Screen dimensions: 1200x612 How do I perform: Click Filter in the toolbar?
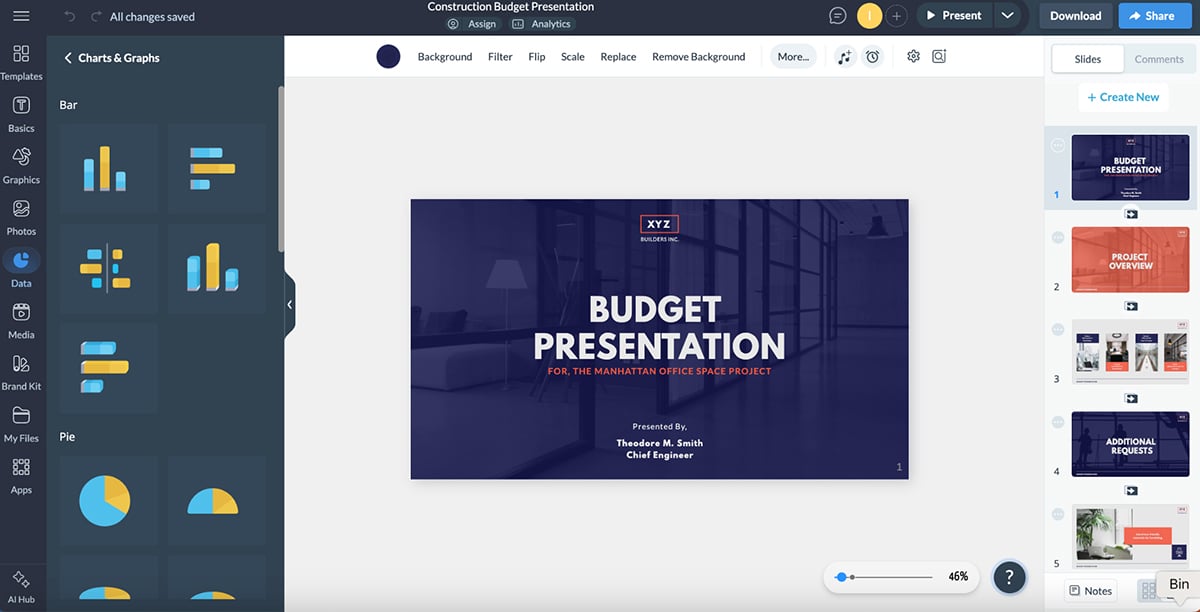pyautogui.click(x=500, y=57)
